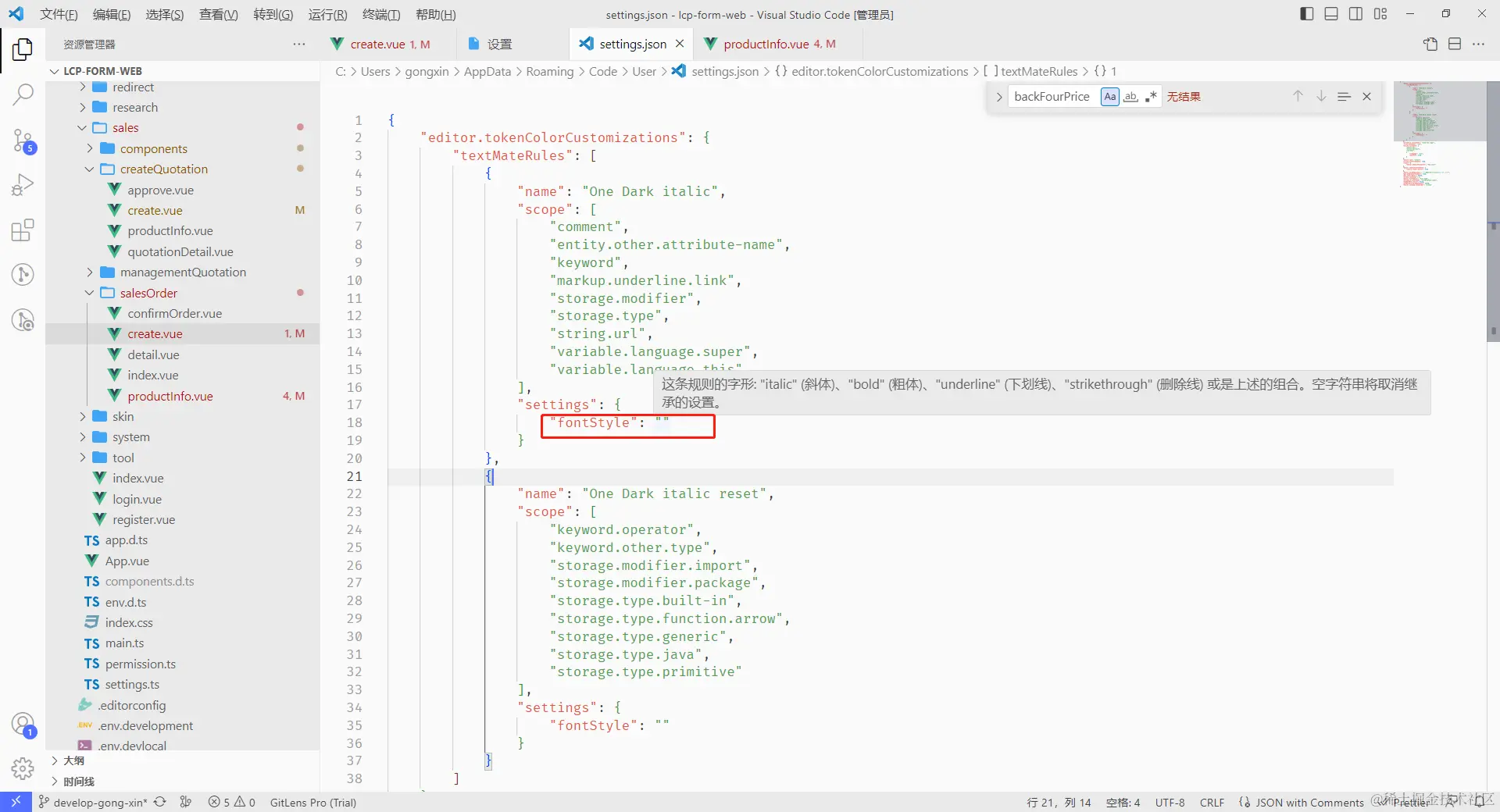Open the Extensions view
Image resolution: width=1500 pixels, height=812 pixels.
pos(23,230)
